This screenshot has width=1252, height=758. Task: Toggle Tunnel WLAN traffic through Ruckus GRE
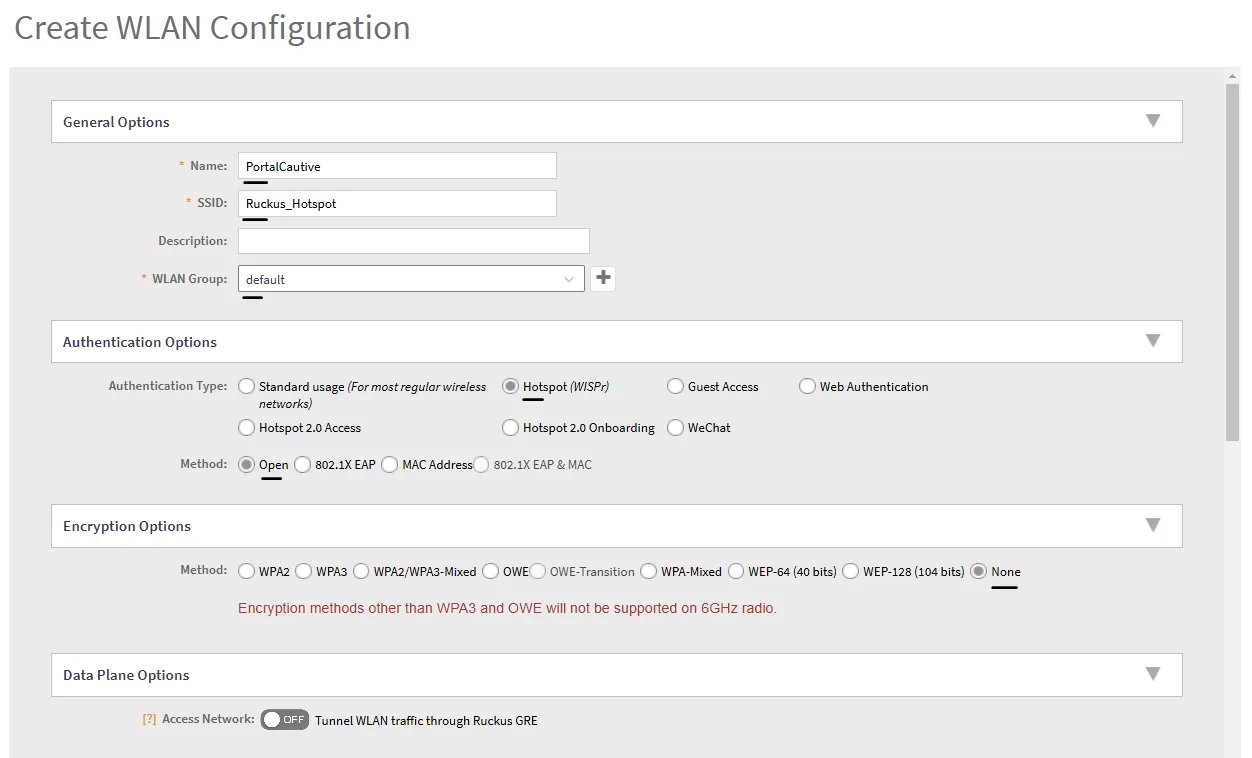click(285, 720)
